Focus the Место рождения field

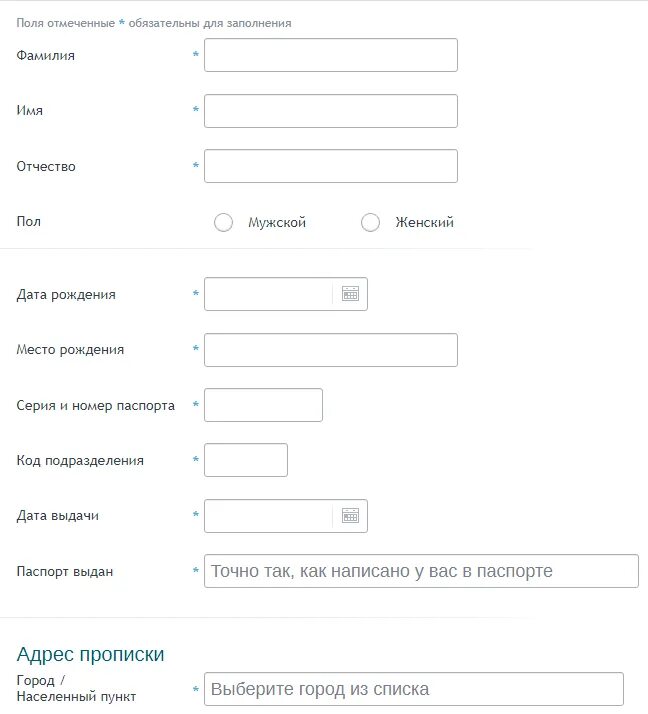click(331, 350)
